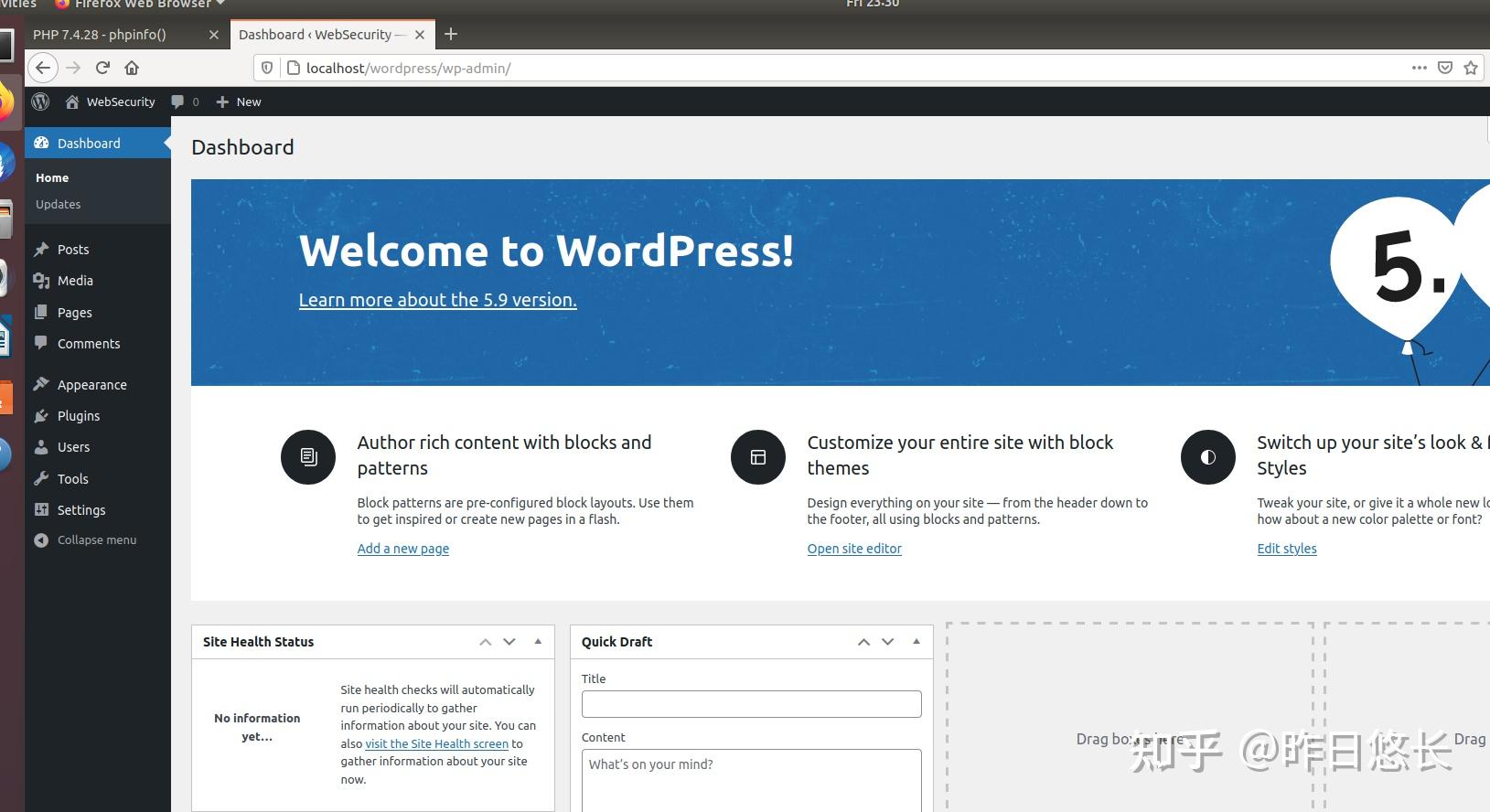The image size is (1490, 812).
Task: Toggle the Site Health Status panel
Action: coord(538,642)
